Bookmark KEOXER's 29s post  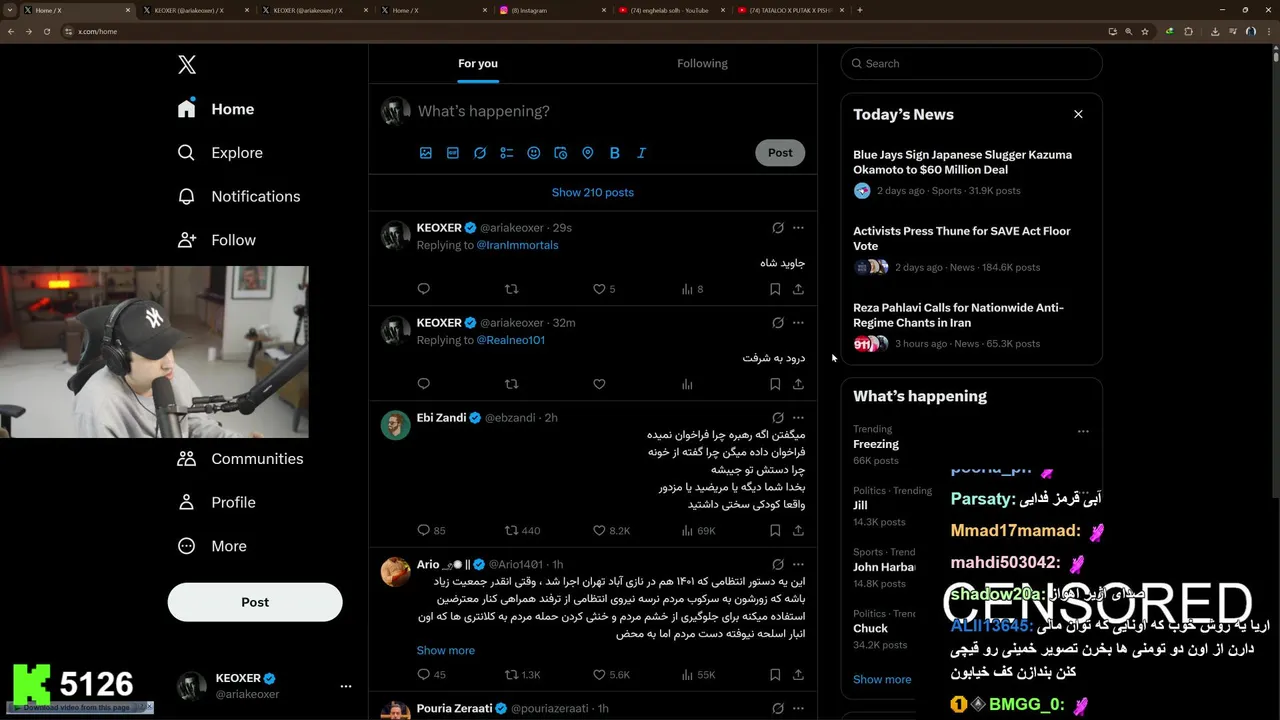pos(775,289)
